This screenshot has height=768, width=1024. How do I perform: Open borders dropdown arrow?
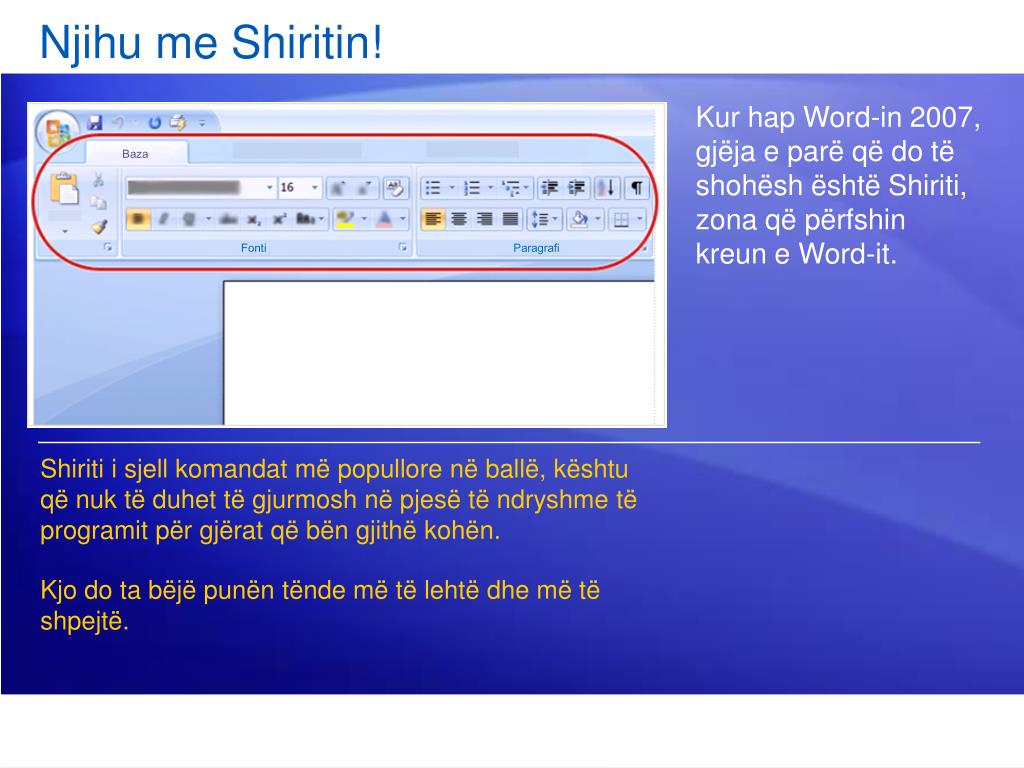(x=639, y=219)
